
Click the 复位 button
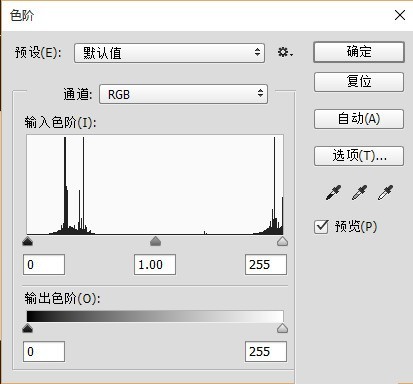[x=359, y=82]
